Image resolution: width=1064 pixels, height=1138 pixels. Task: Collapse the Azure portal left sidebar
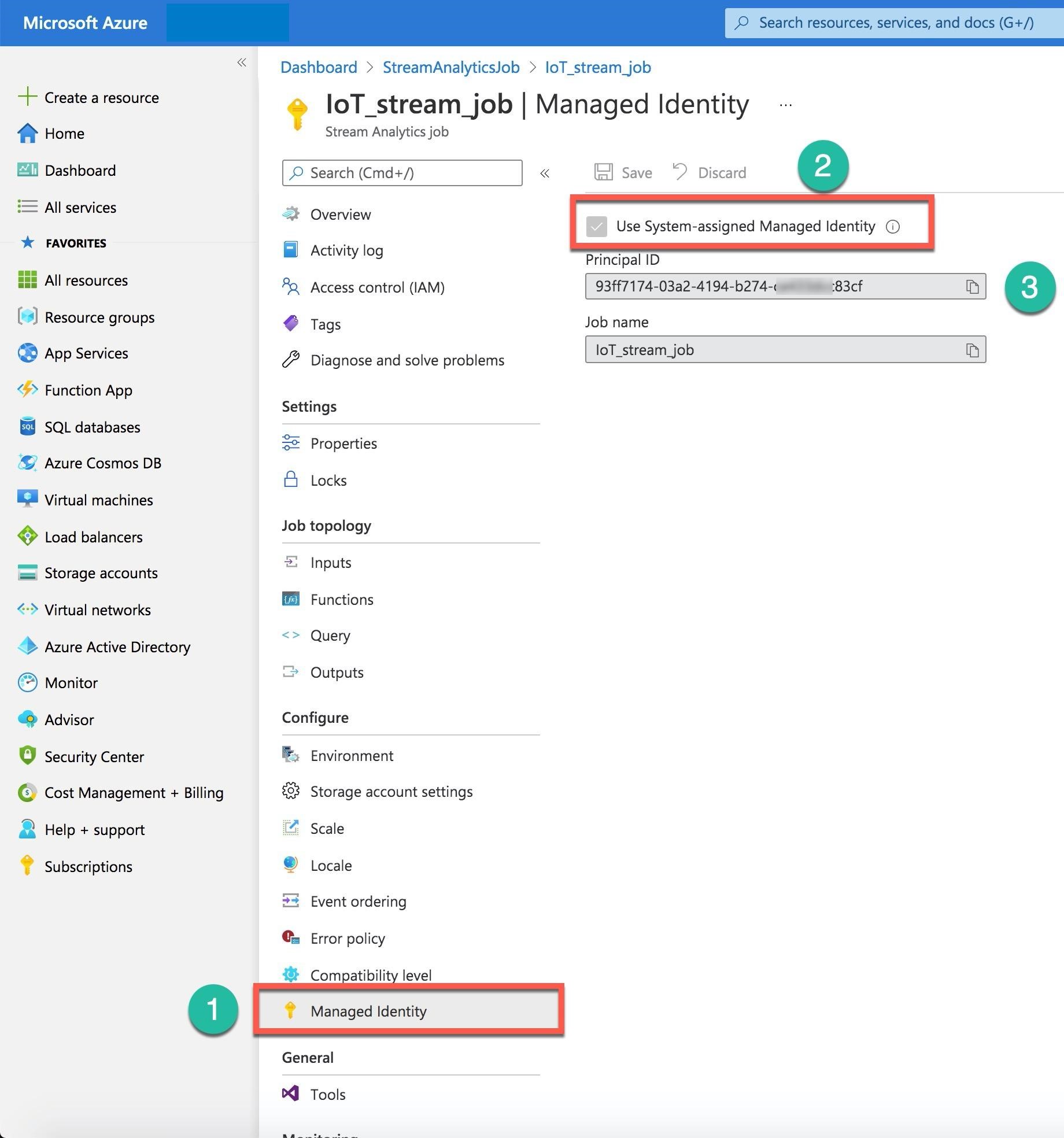click(x=242, y=62)
